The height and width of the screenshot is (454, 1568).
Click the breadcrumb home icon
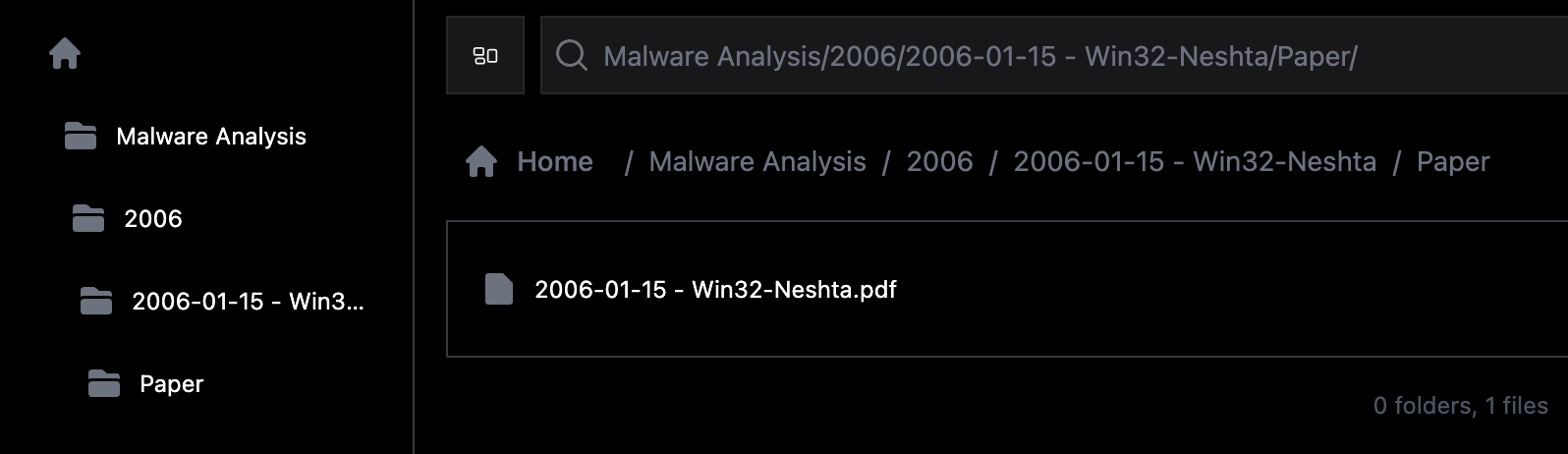click(x=481, y=161)
